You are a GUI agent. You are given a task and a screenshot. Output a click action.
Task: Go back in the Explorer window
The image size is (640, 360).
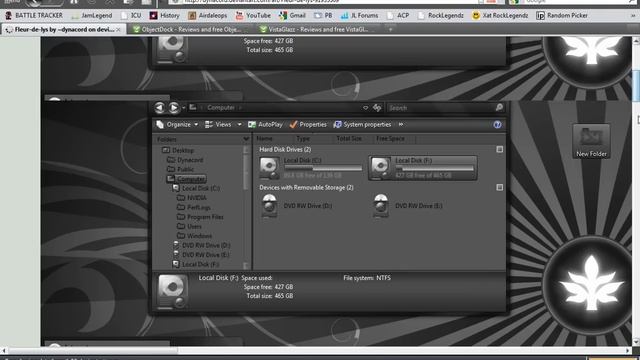tap(160, 108)
